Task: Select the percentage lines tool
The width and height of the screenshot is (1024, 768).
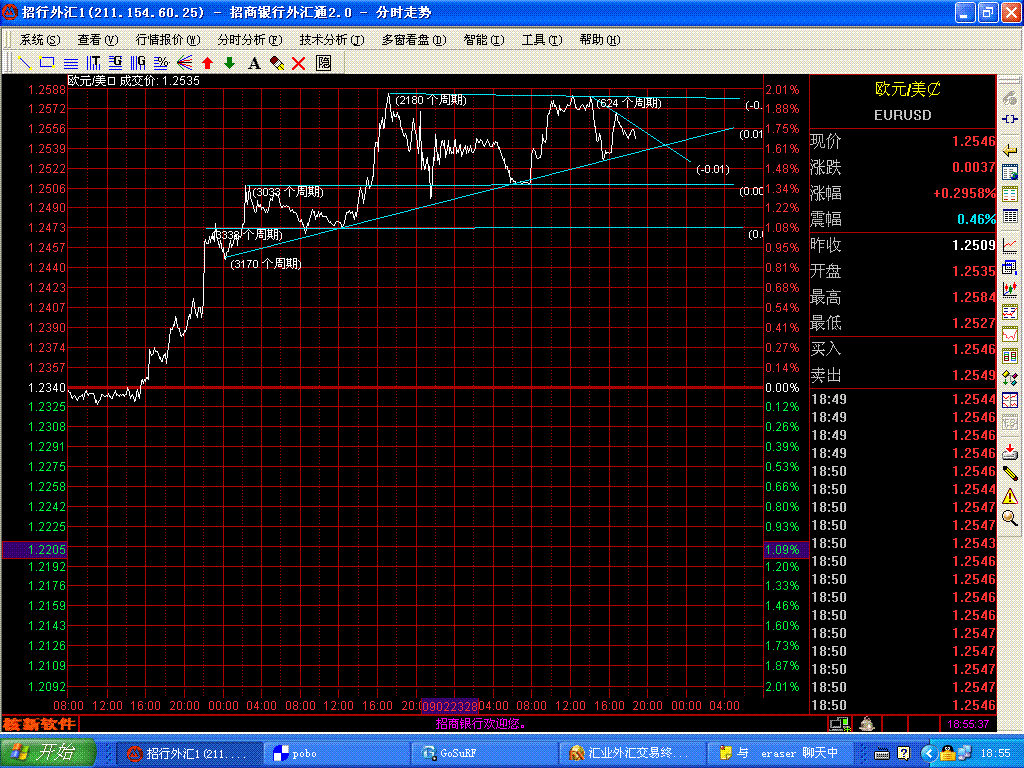Action: point(161,63)
